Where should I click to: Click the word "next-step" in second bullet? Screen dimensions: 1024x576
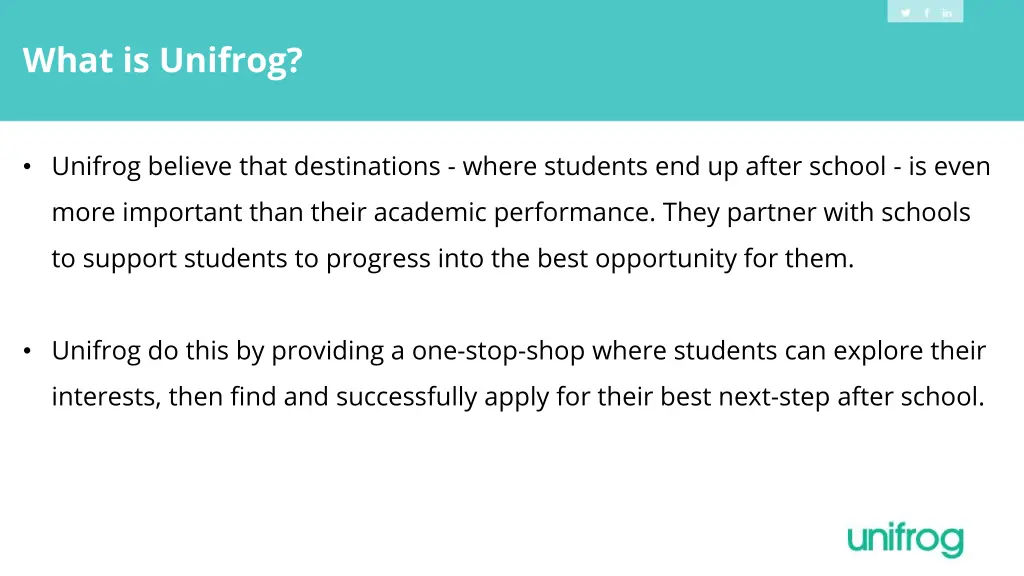(x=774, y=397)
